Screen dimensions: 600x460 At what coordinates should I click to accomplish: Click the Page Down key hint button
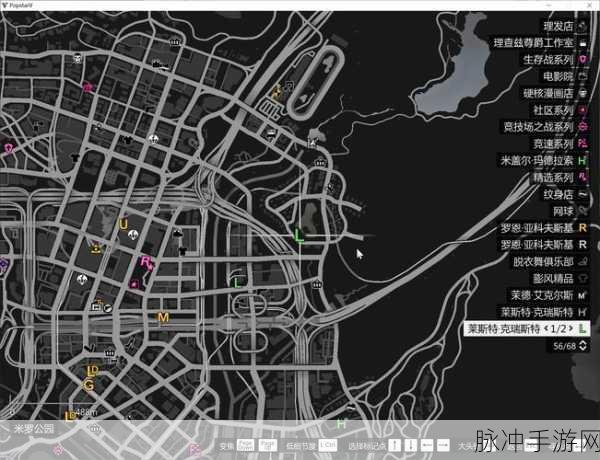coord(246,445)
